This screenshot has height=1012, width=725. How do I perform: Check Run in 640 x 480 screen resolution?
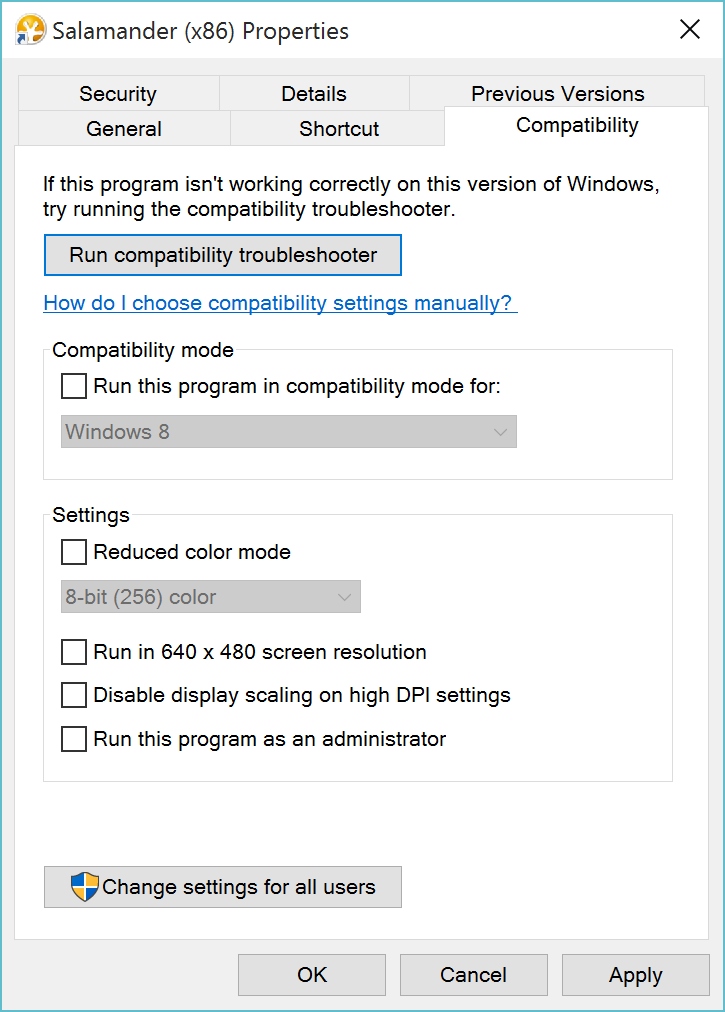pos(74,652)
